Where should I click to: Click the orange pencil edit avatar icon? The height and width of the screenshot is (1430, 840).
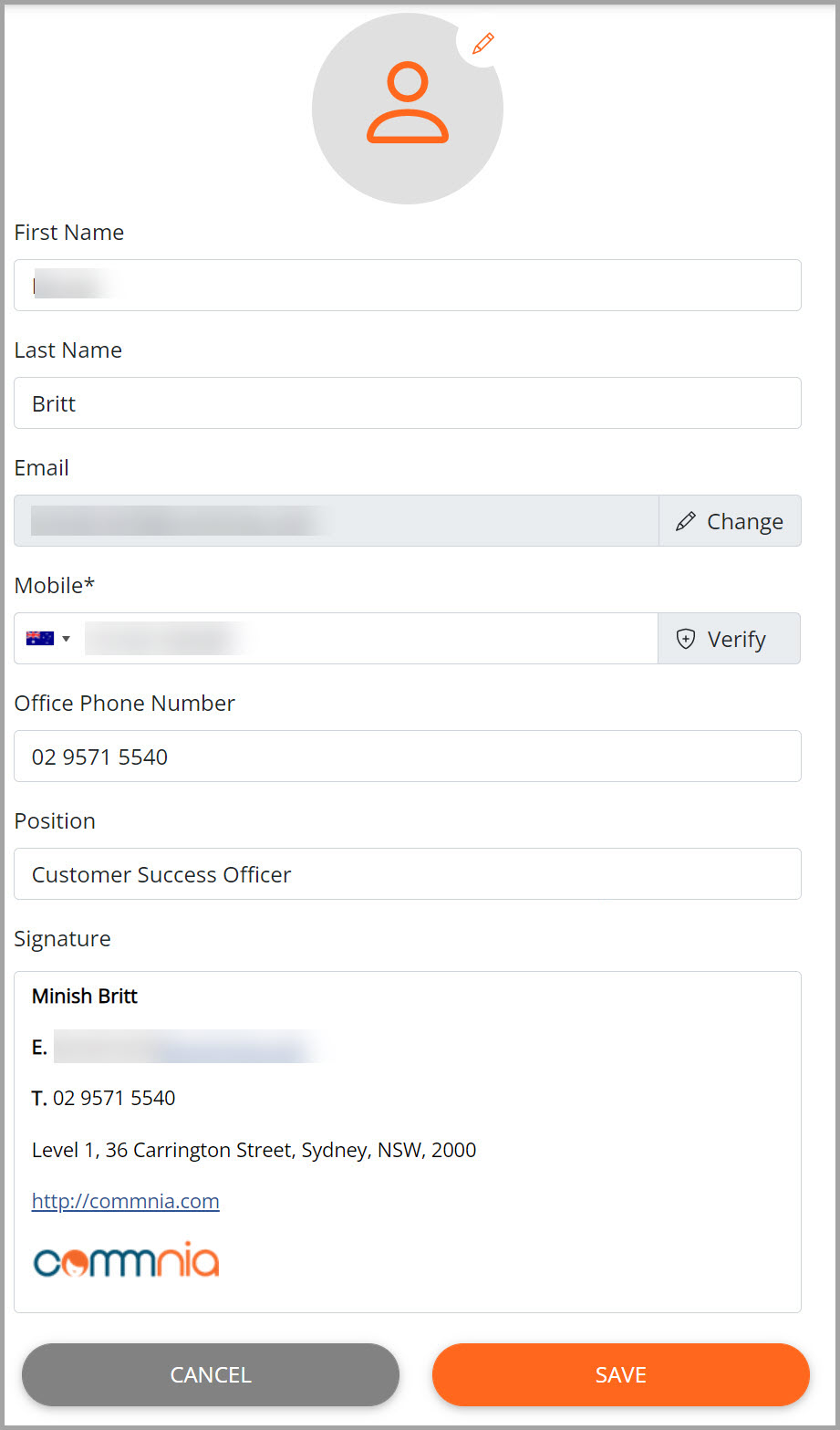(482, 43)
